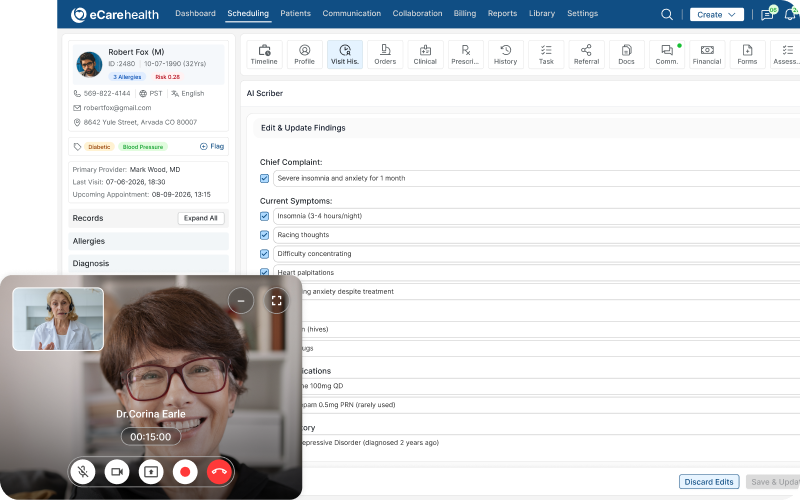Open the Financial section
The image size is (800, 500).
707,55
